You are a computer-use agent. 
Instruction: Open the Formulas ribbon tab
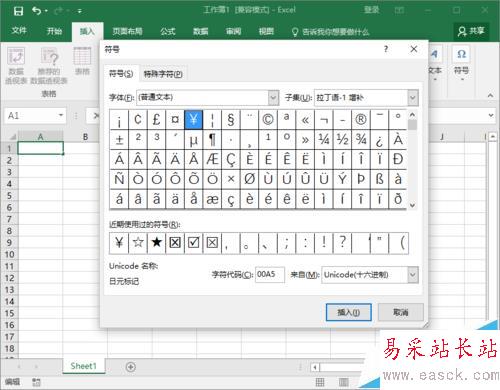click(168, 31)
